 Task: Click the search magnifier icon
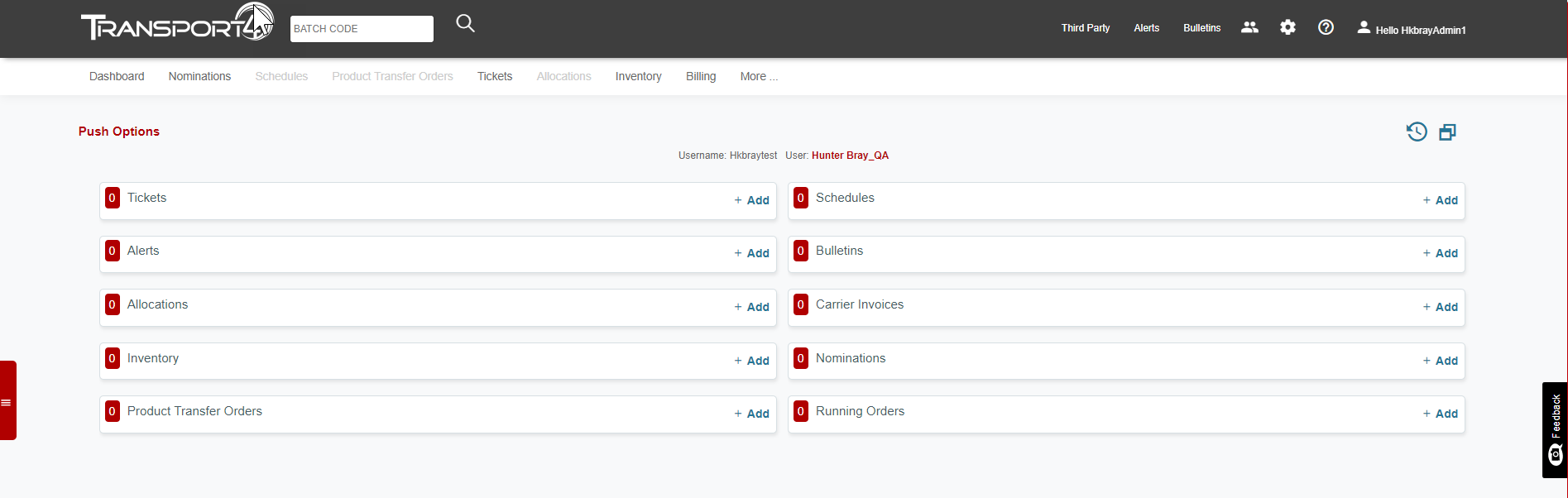coord(465,24)
